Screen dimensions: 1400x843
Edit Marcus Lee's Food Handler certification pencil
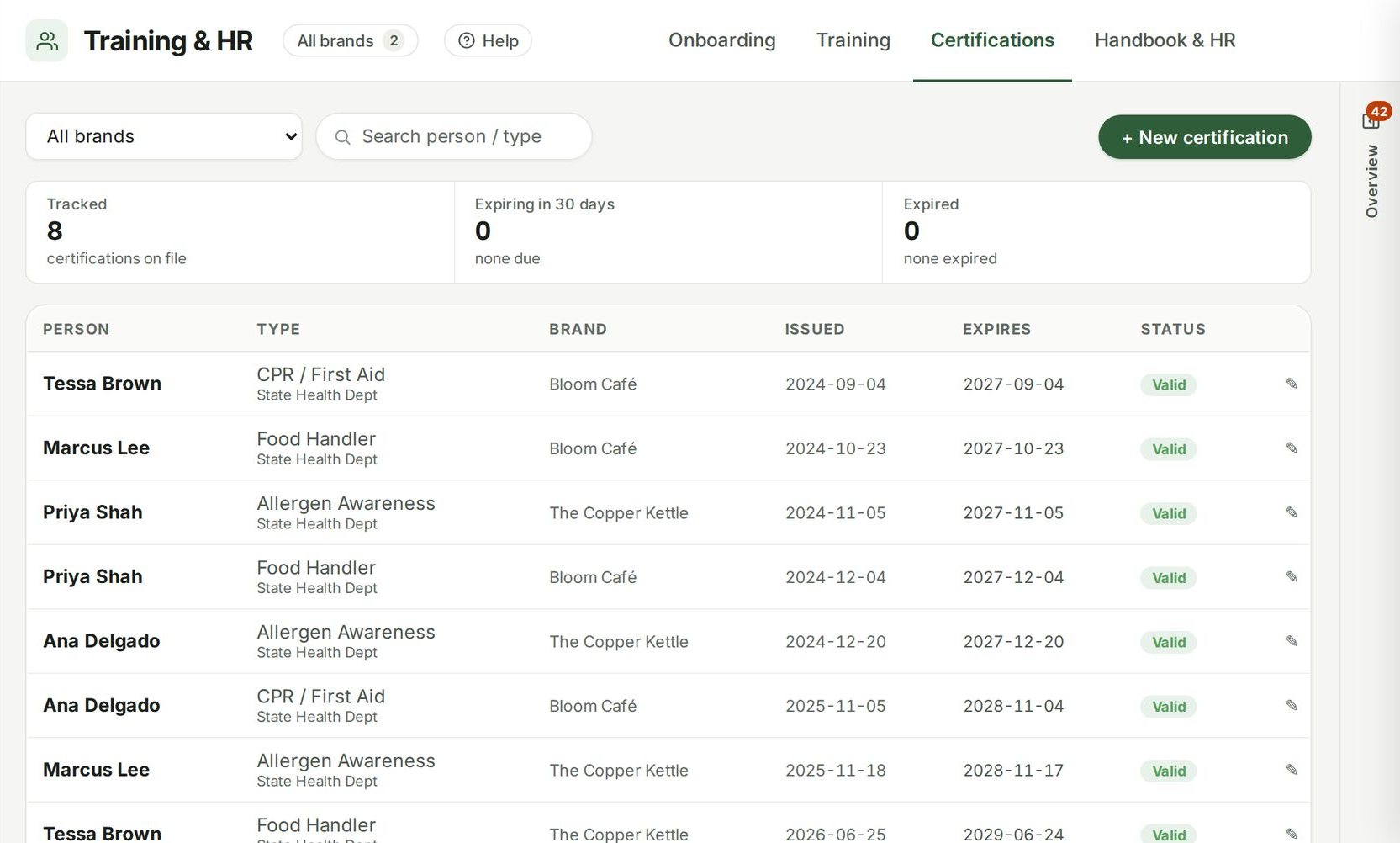click(x=1292, y=448)
